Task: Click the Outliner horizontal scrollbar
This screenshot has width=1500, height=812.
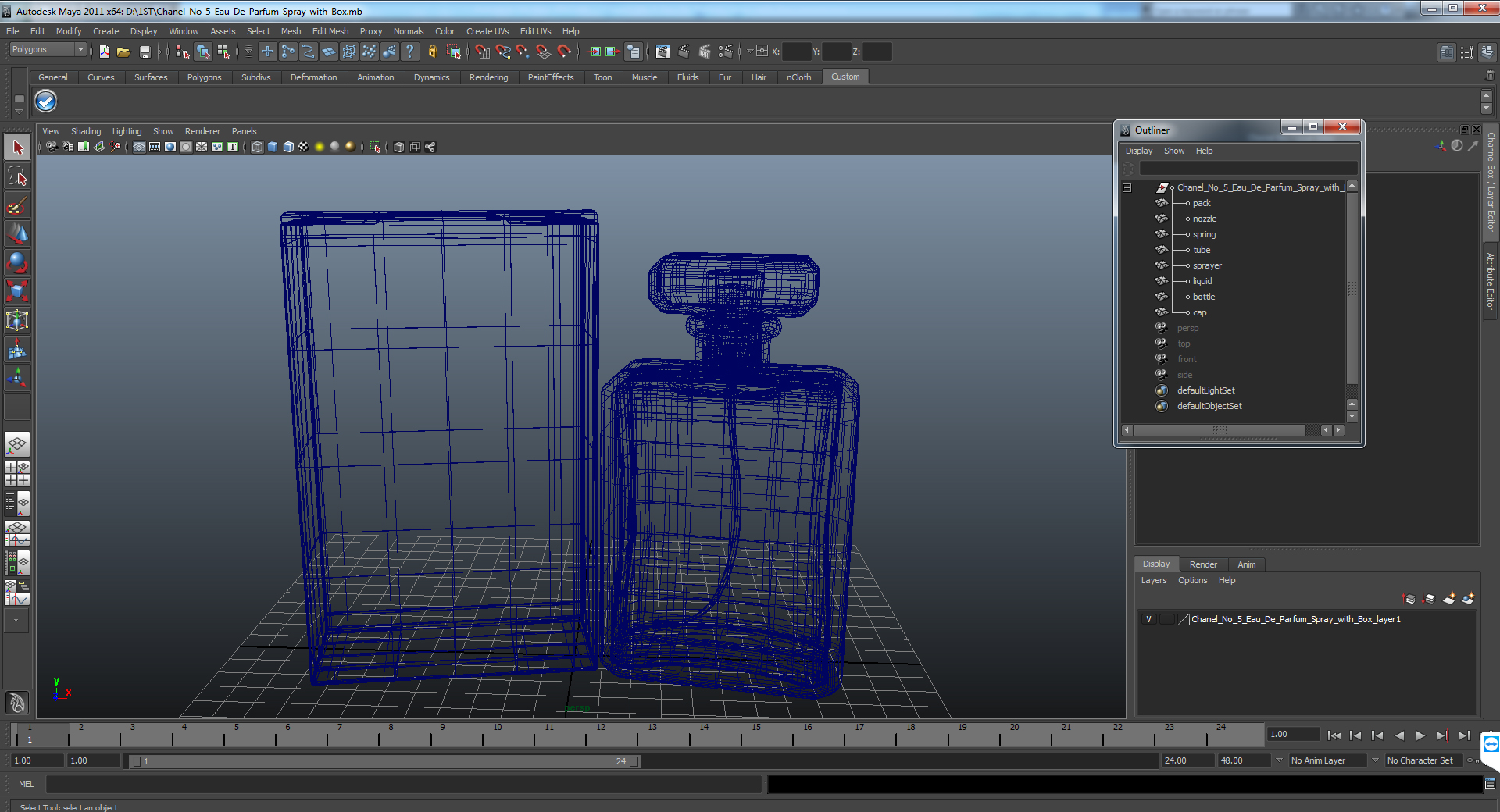Action: [1220, 430]
